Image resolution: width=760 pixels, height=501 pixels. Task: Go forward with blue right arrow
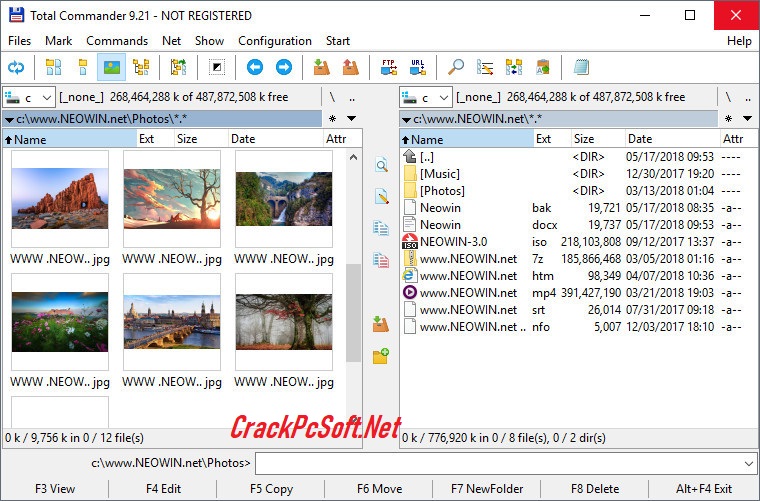(284, 67)
